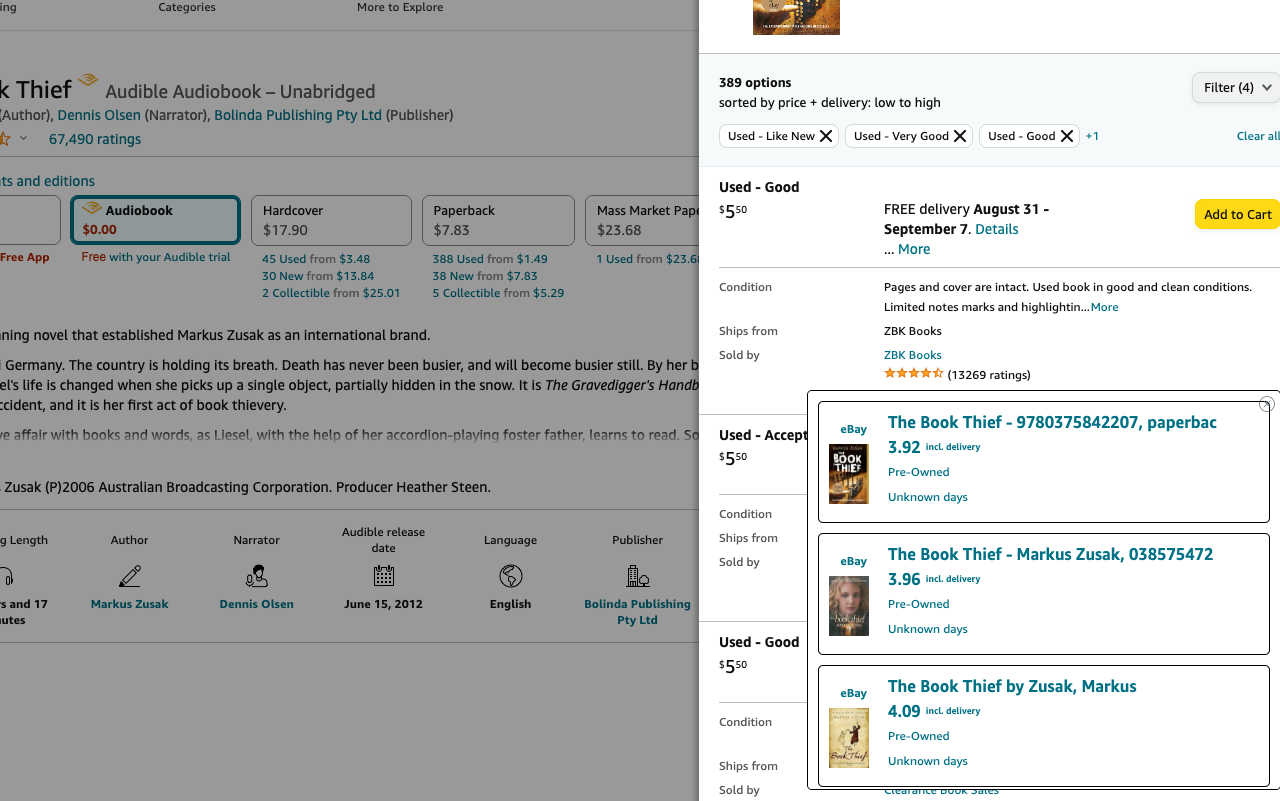Click the 3.96 eBay book cover thumbnail
The image size is (1280, 801).
pos(849,605)
